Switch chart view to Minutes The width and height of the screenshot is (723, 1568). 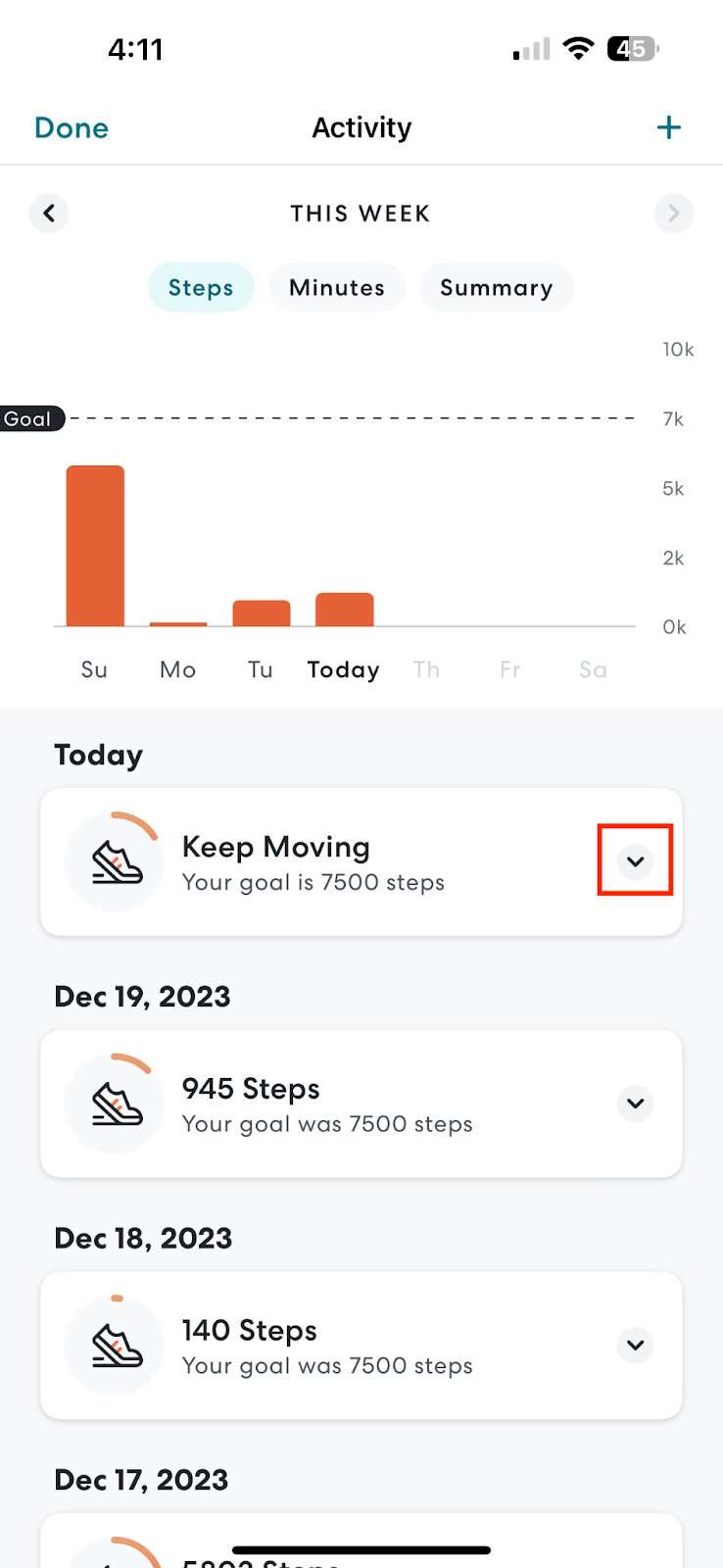pyautogui.click(x=337, y=287)
